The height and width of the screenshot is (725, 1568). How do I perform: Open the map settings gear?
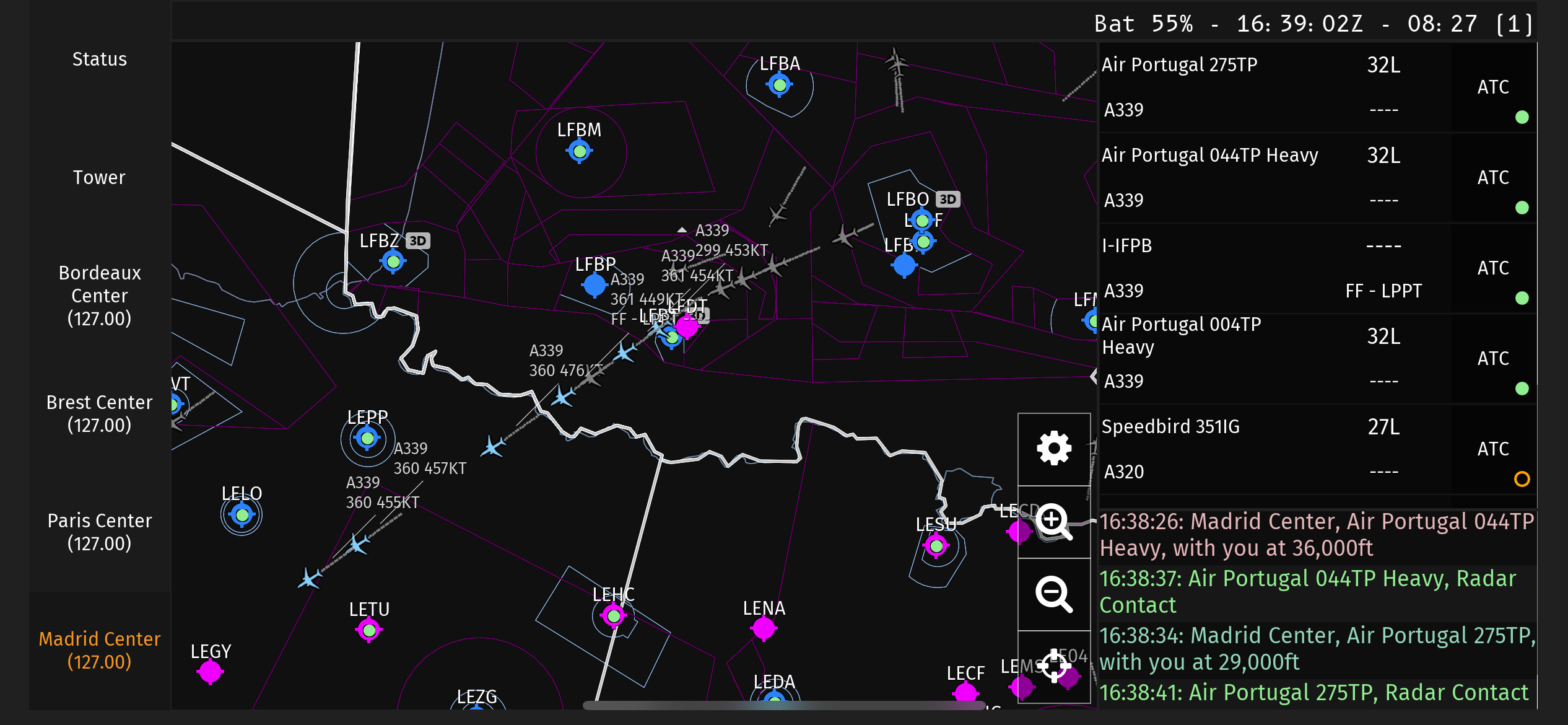1053,449
